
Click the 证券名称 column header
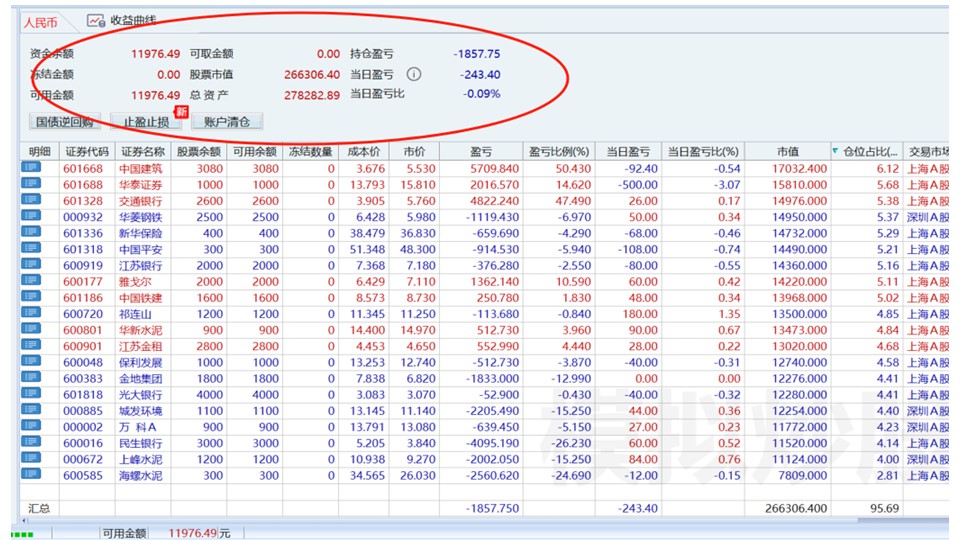click(x=143, y=151)
